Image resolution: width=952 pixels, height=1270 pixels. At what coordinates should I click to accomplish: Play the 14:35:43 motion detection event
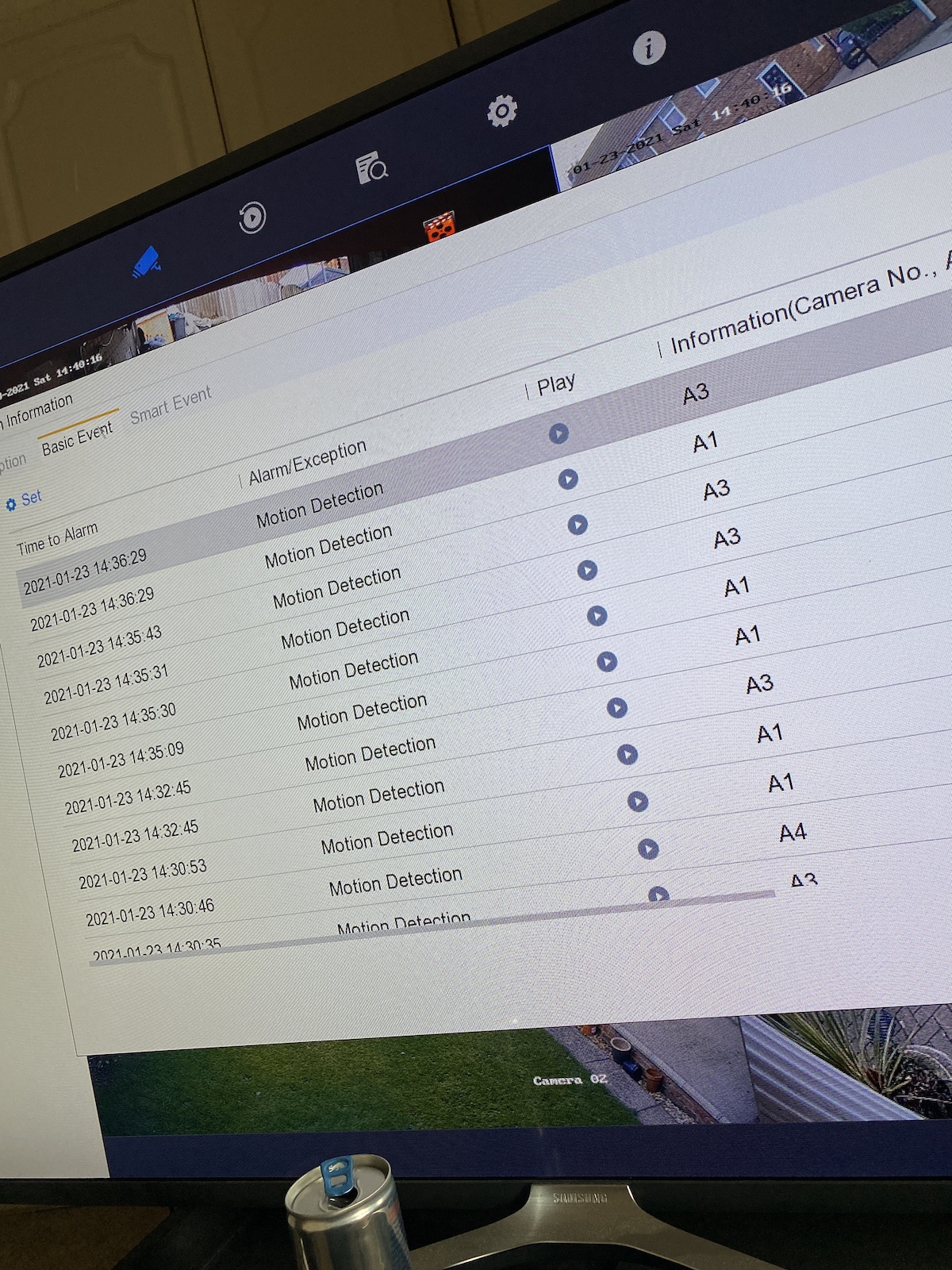tap(578, 525)
